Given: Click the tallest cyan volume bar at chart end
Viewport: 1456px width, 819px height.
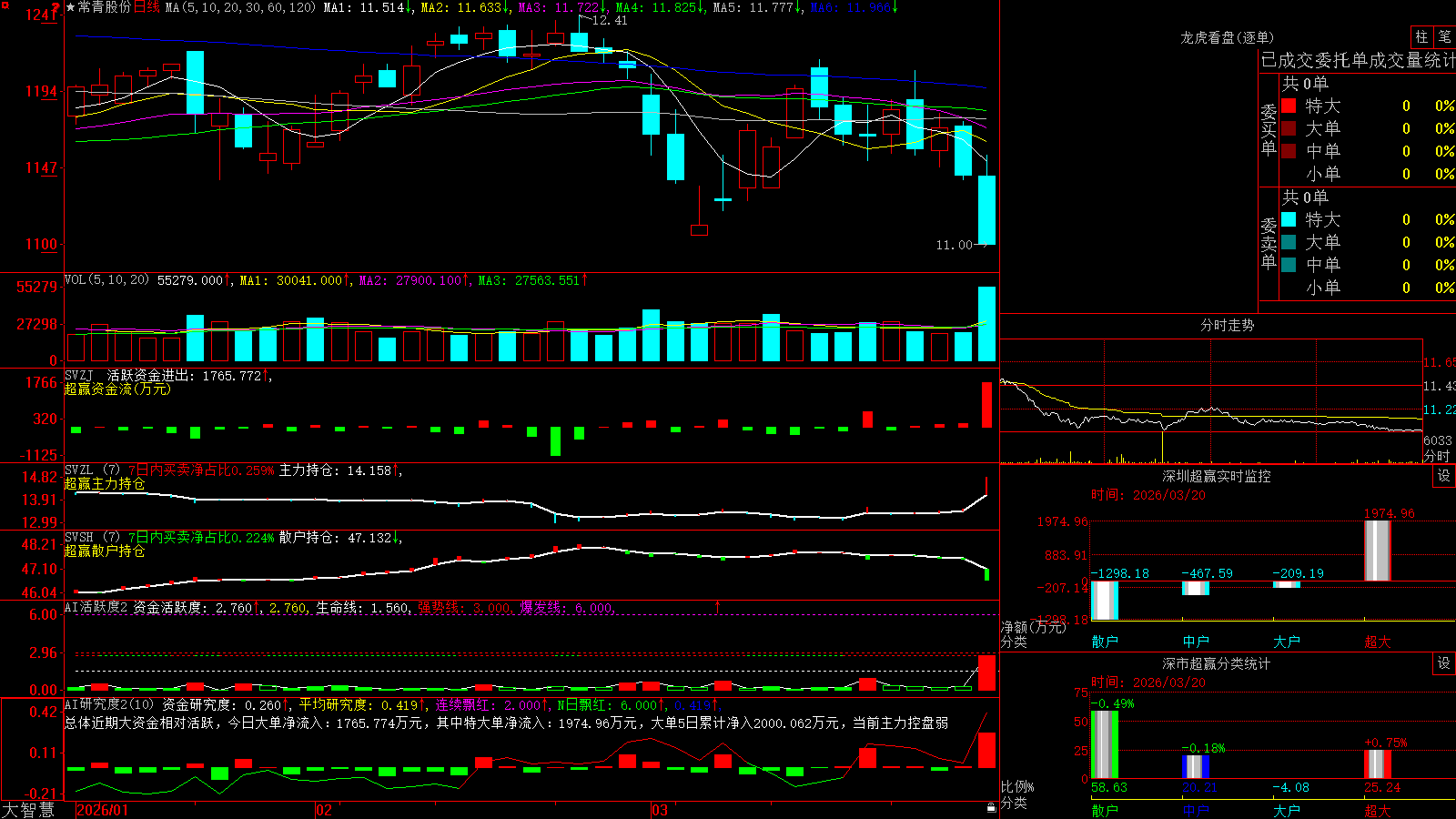Looking at the screenshot, I should coord(986,324).
